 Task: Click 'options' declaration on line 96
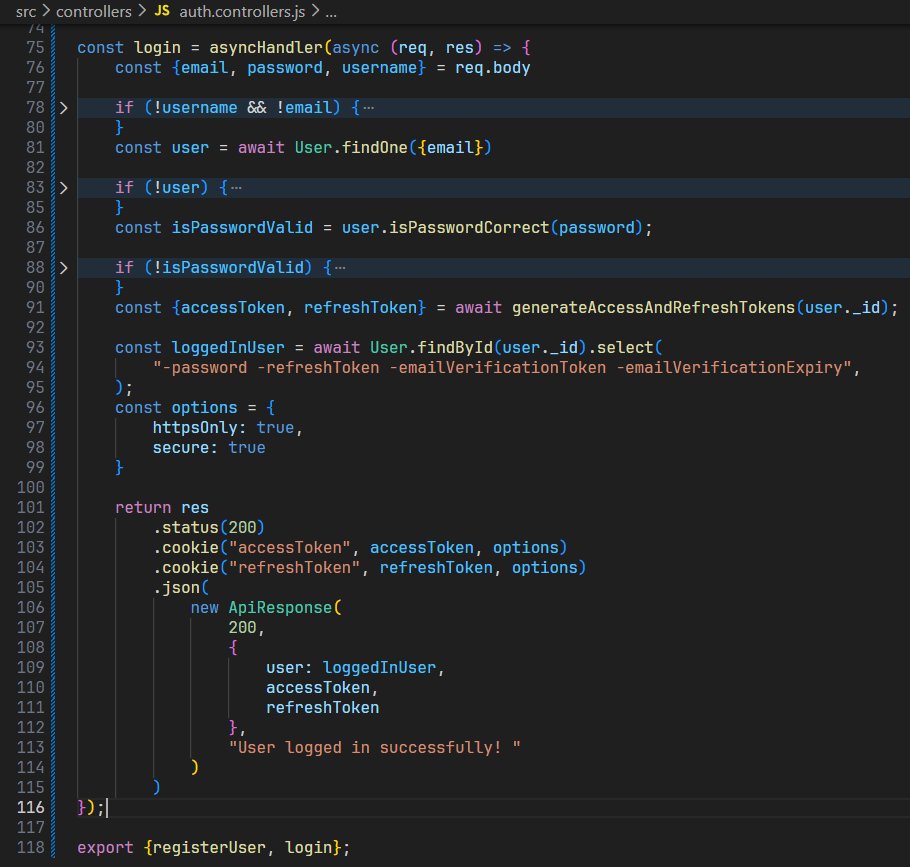(x=204, y=408)
